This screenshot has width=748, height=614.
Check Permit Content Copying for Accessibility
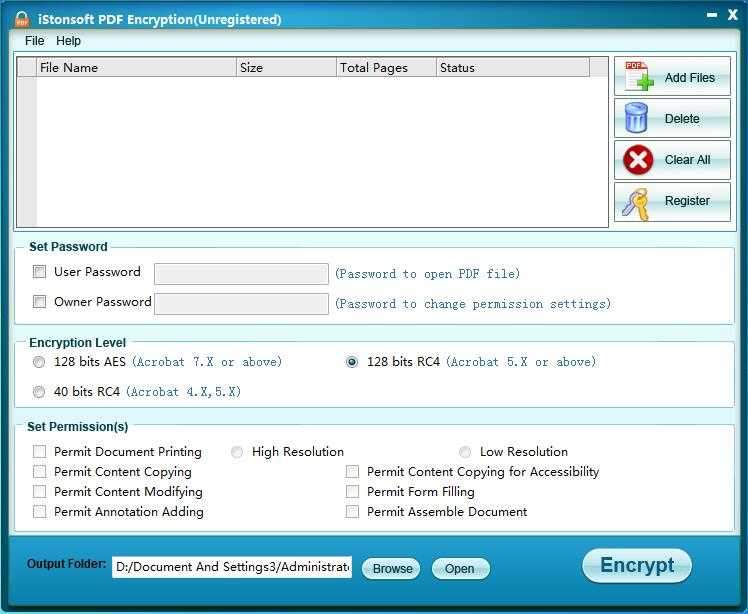pos(352,471)
